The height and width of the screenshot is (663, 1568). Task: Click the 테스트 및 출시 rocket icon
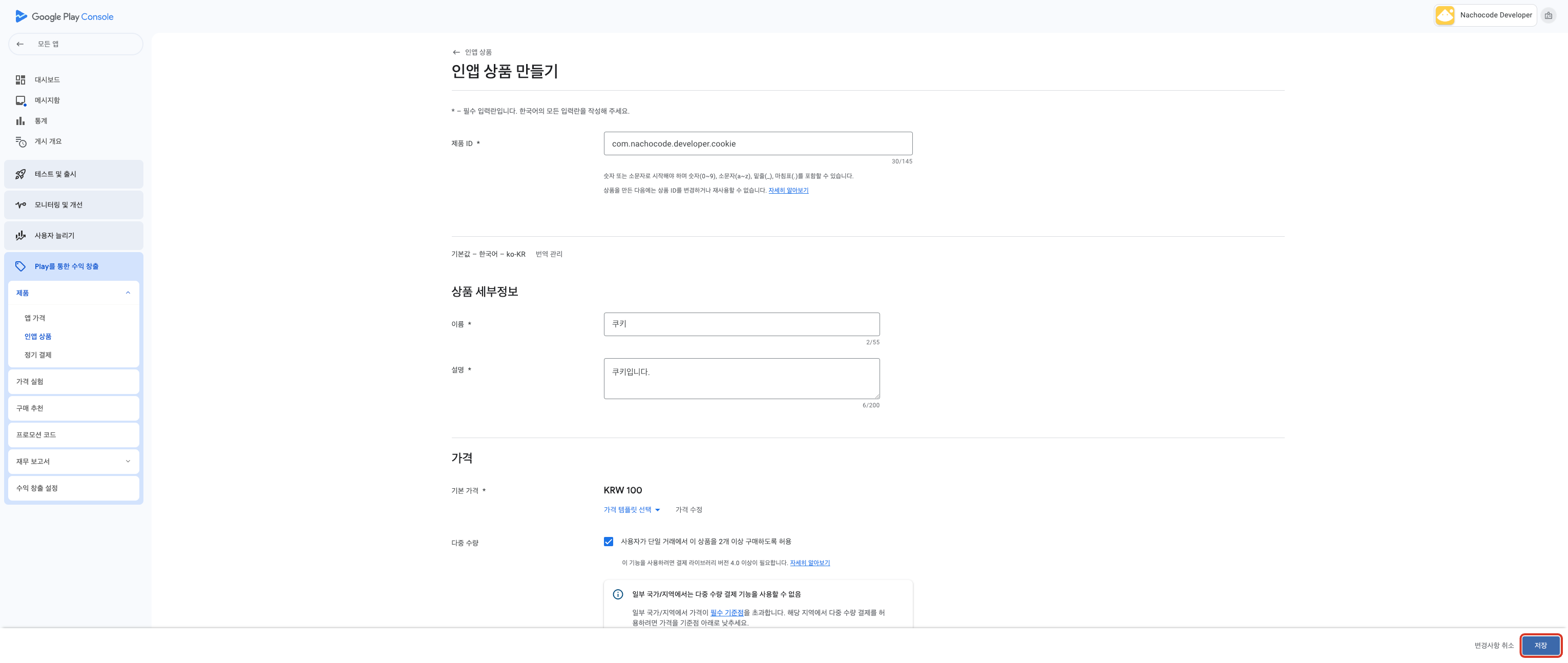coord(20,174)
